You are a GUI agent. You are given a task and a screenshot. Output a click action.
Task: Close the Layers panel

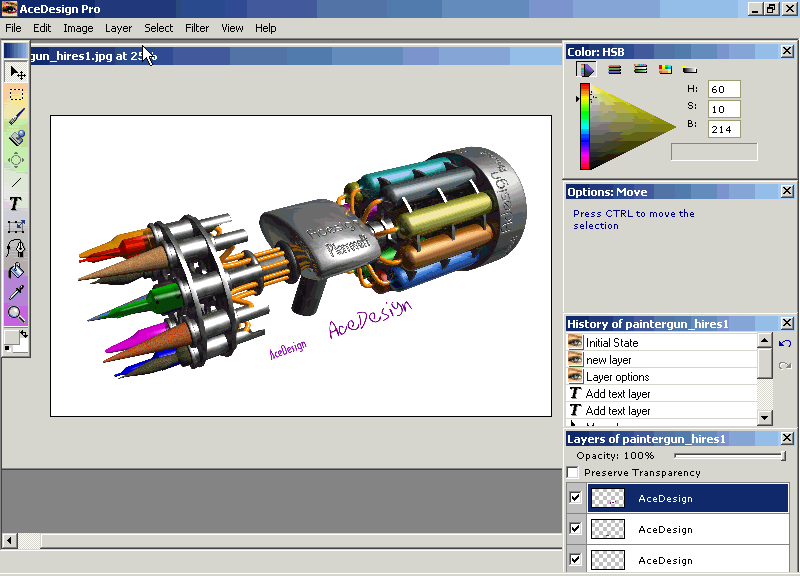pyautogui.click(x=787, y=438)
